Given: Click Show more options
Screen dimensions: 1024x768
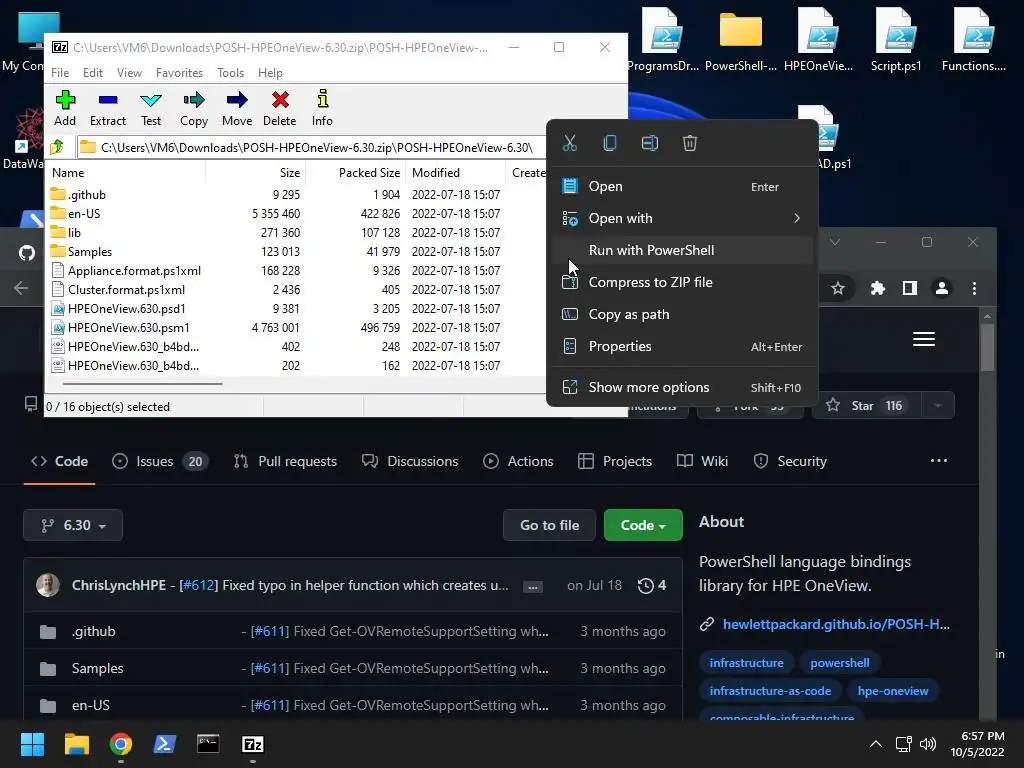Looking at the screenshot, I should tap(682, 387).
